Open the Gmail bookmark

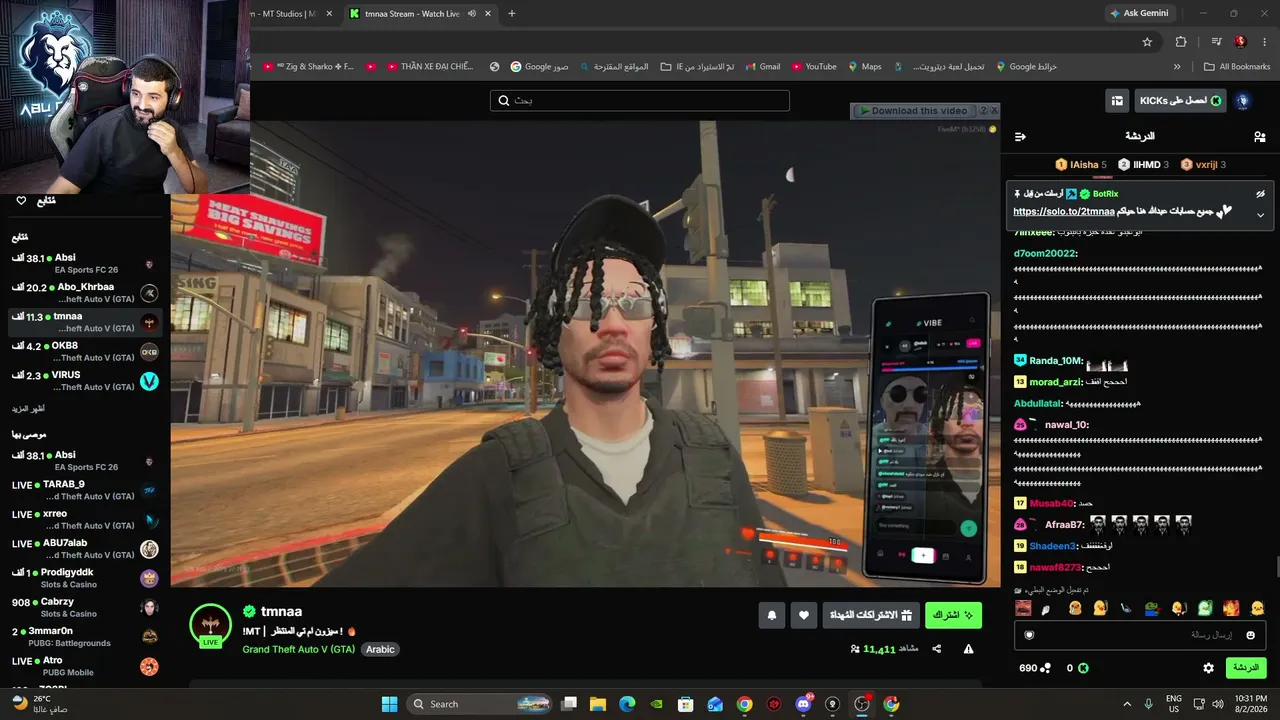point(761,67)
